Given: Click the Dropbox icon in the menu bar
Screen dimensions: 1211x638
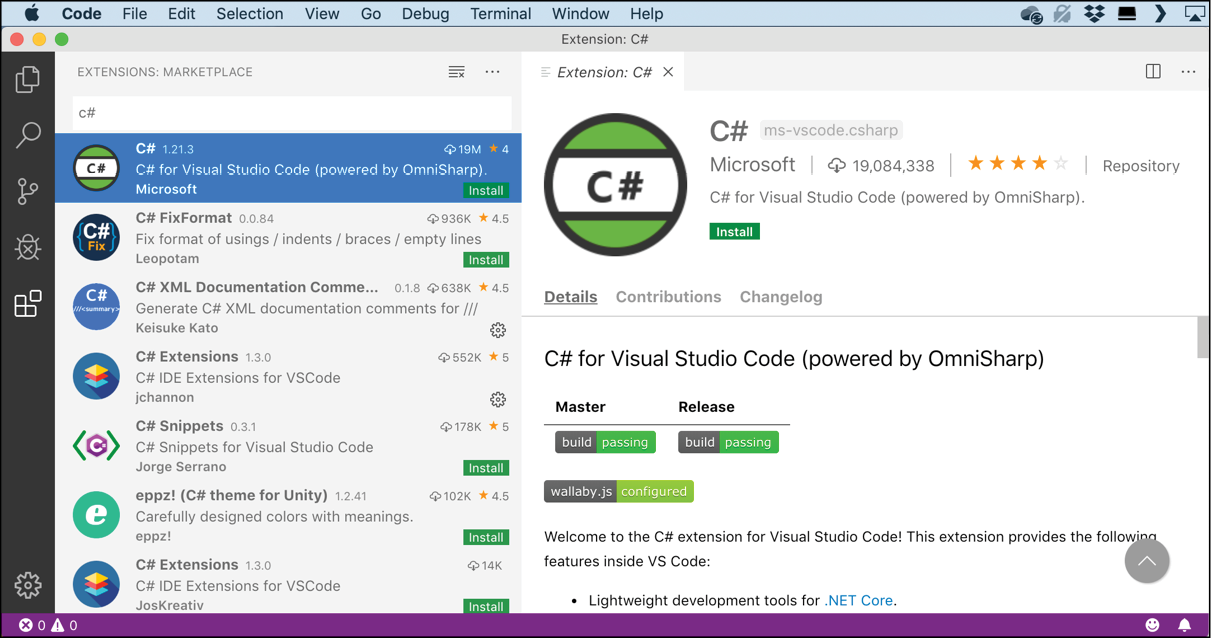Looking at the screenshot, I should click(x=1094, y=14).
